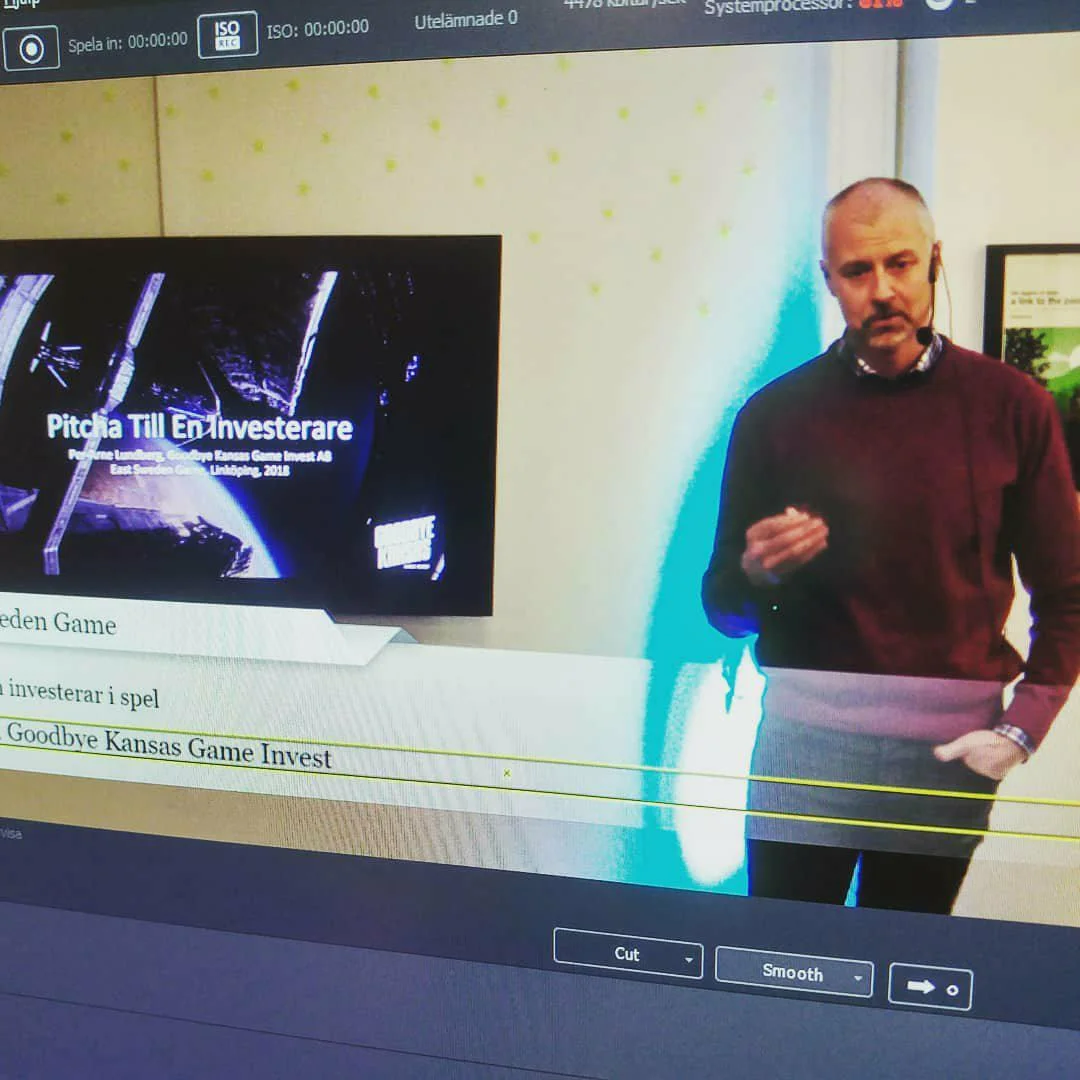
Task: Select the 'Goodbye Kansas Game Invest' title text
Action: click(169, 745)
